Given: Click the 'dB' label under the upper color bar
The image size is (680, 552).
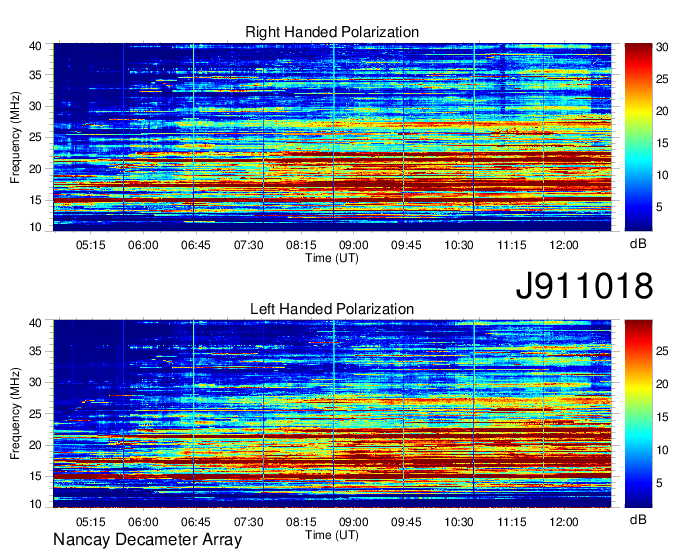Looking at the screenshot, I should coord(638,244).
